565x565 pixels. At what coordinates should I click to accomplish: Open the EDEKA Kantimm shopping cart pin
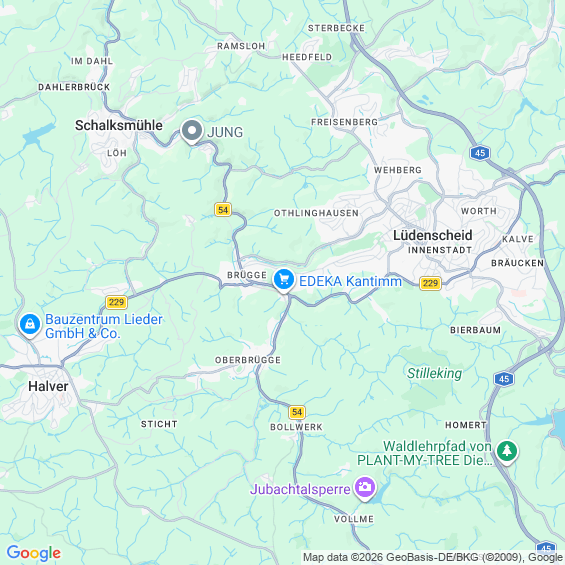pos(284,281)
